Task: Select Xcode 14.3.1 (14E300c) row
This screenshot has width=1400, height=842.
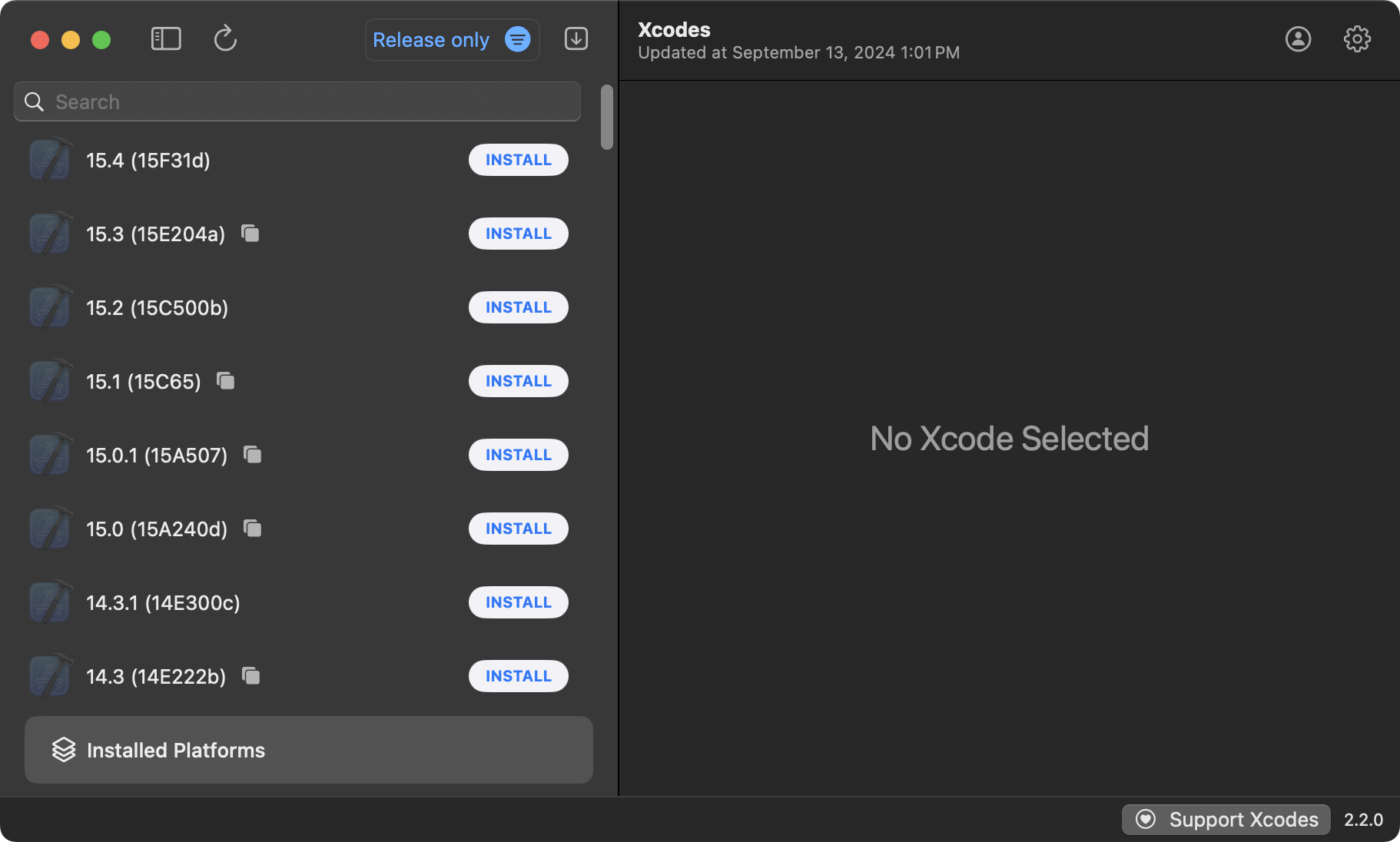Action: [x=163, y=603]
